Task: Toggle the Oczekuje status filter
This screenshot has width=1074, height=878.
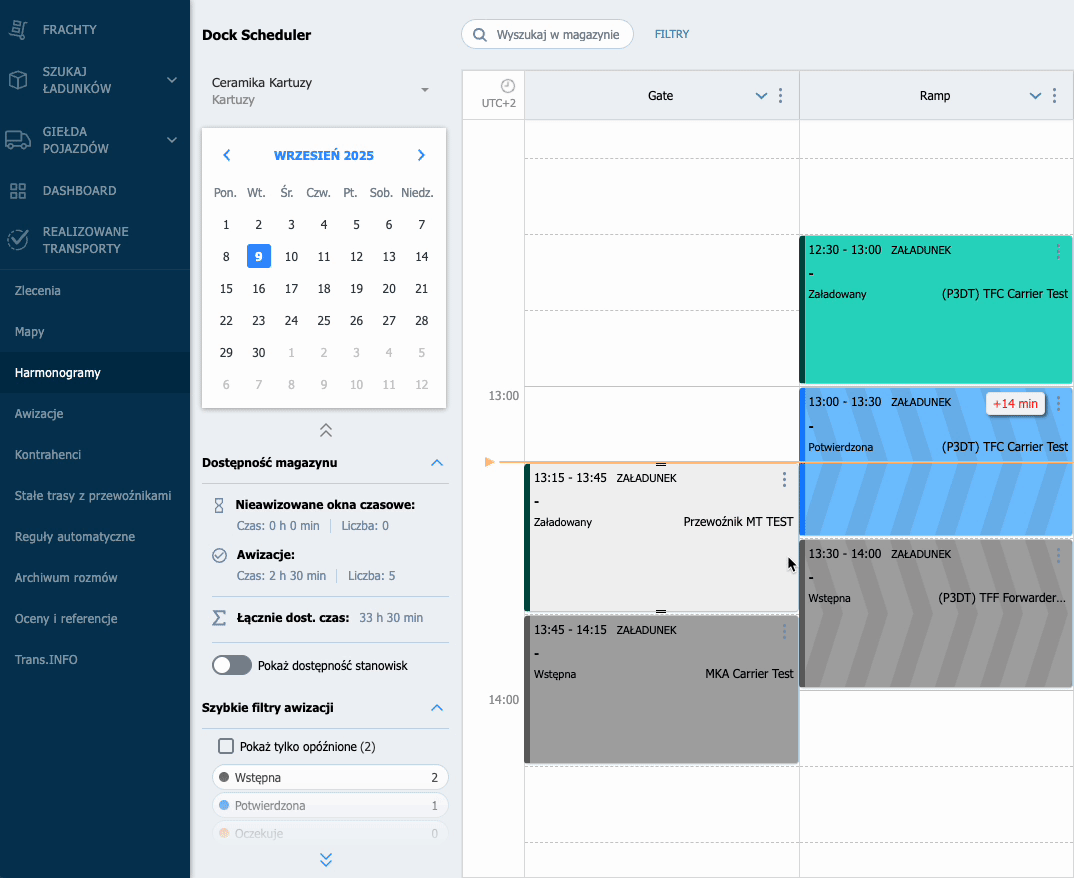Action: click(330, 833)
